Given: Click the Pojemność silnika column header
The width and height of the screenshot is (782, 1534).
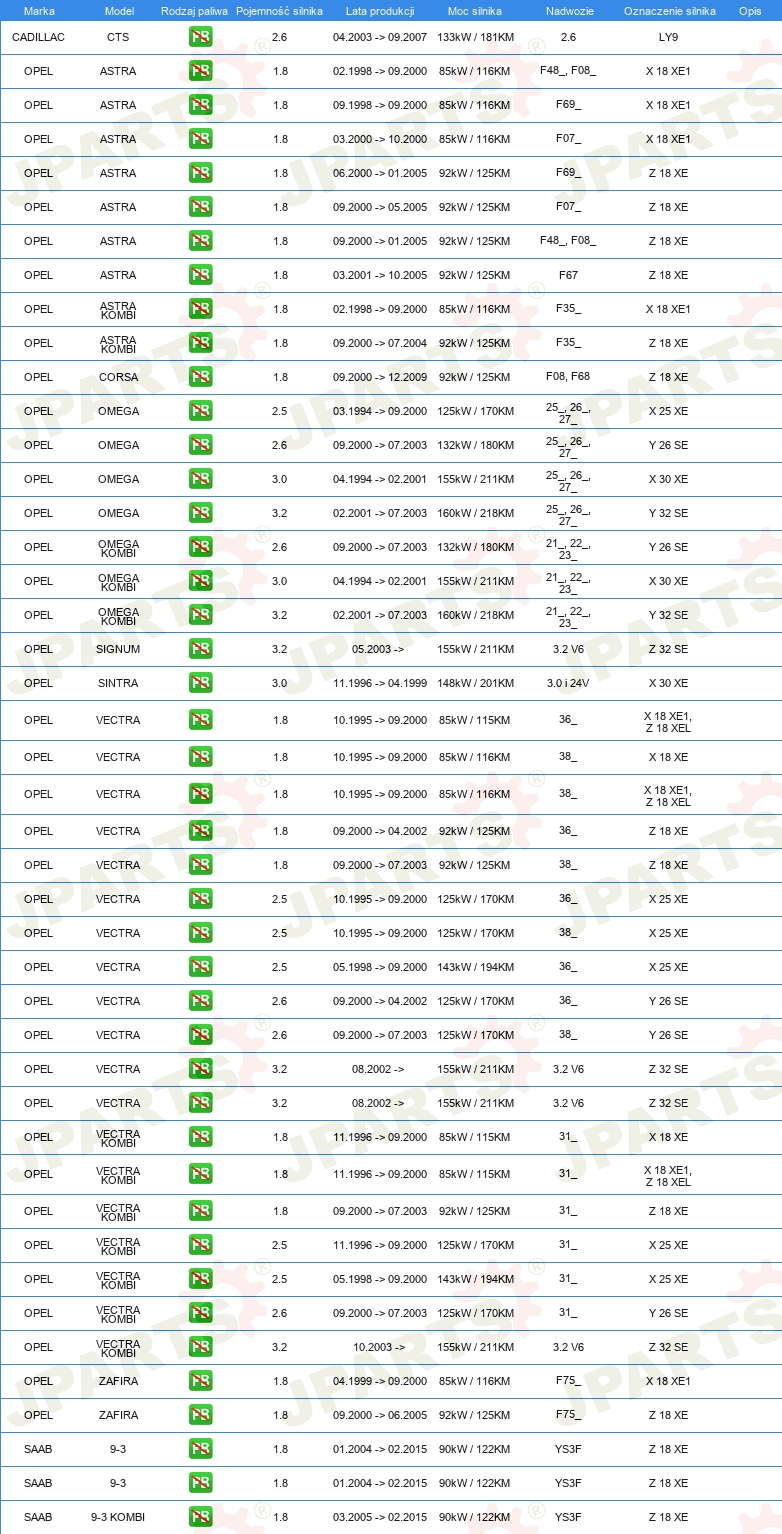Looking at the screenshot, I should [x=279, y=10].
